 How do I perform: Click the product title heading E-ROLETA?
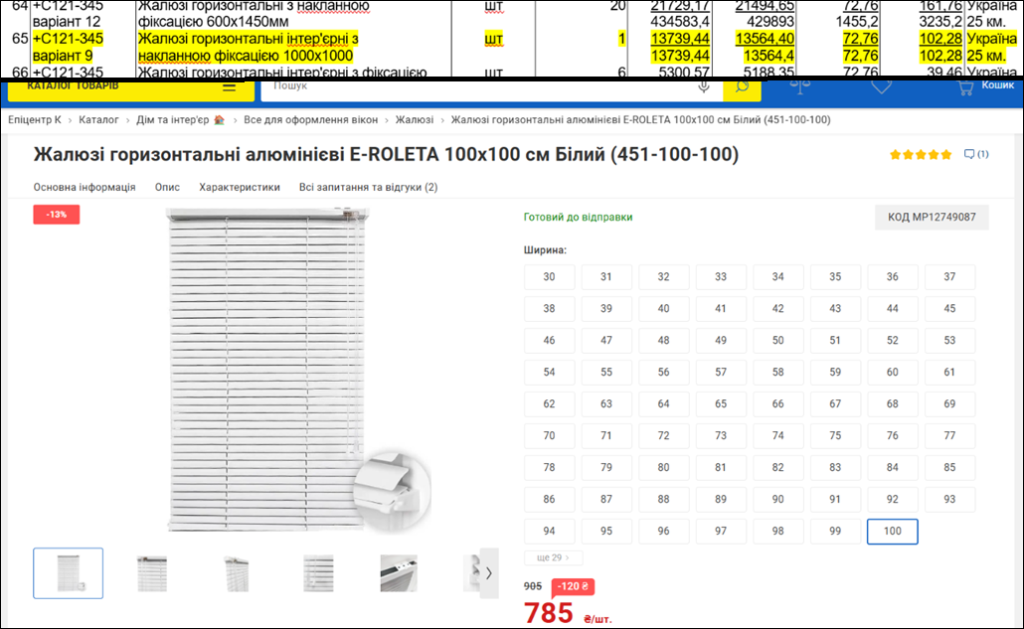386,155
